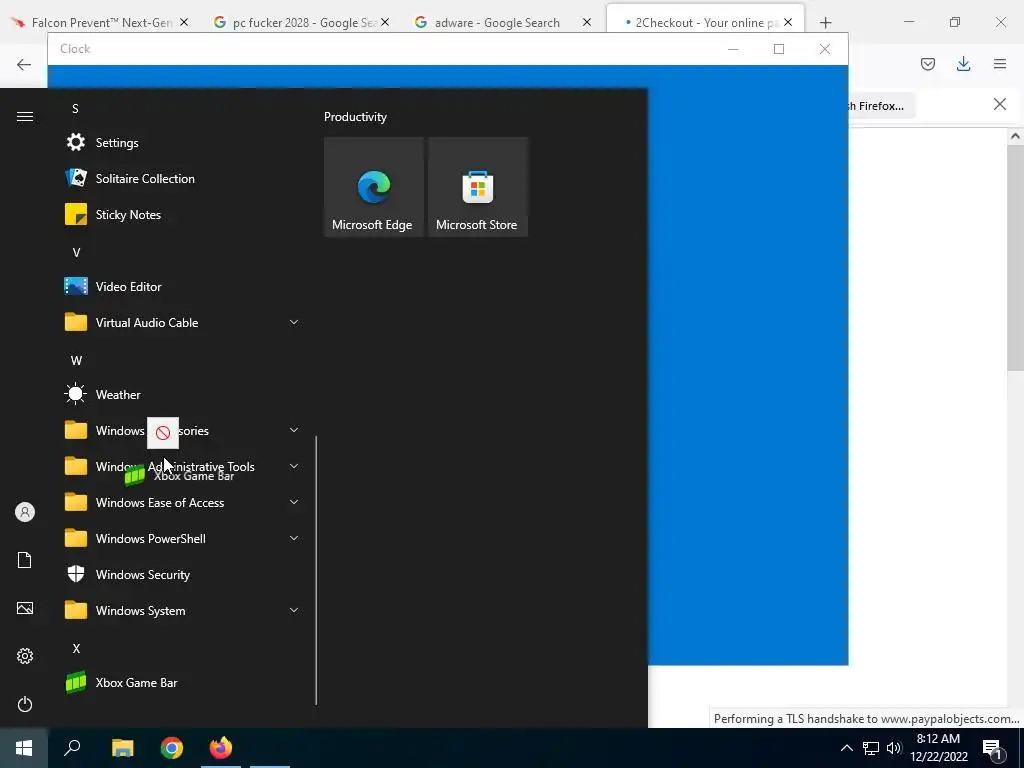The image size is (1024, 768).
Task: Open Settings gear in the Start sidebar
Action: click(x=25, y=656)
